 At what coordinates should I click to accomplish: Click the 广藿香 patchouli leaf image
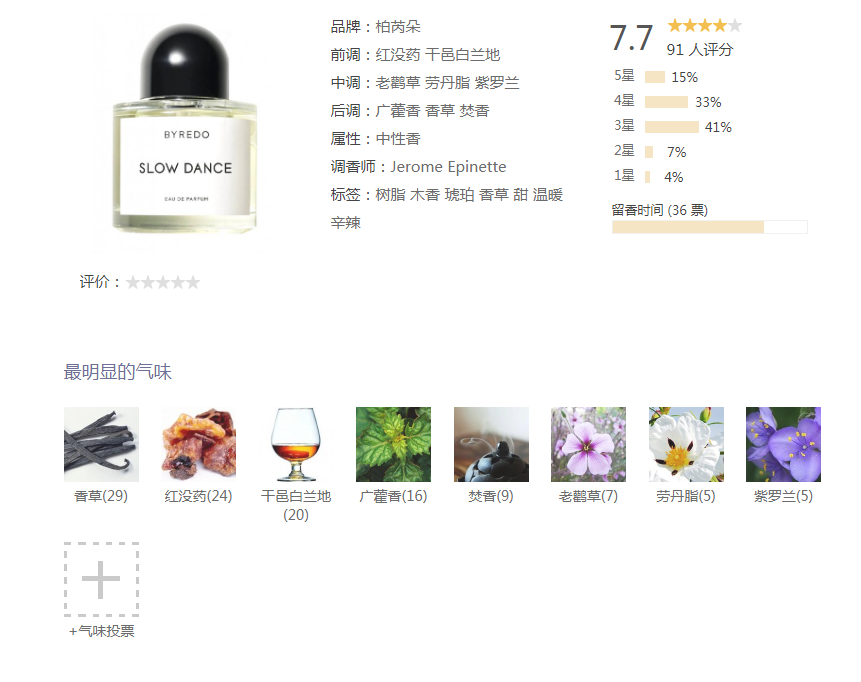click(x=393, y=444)
